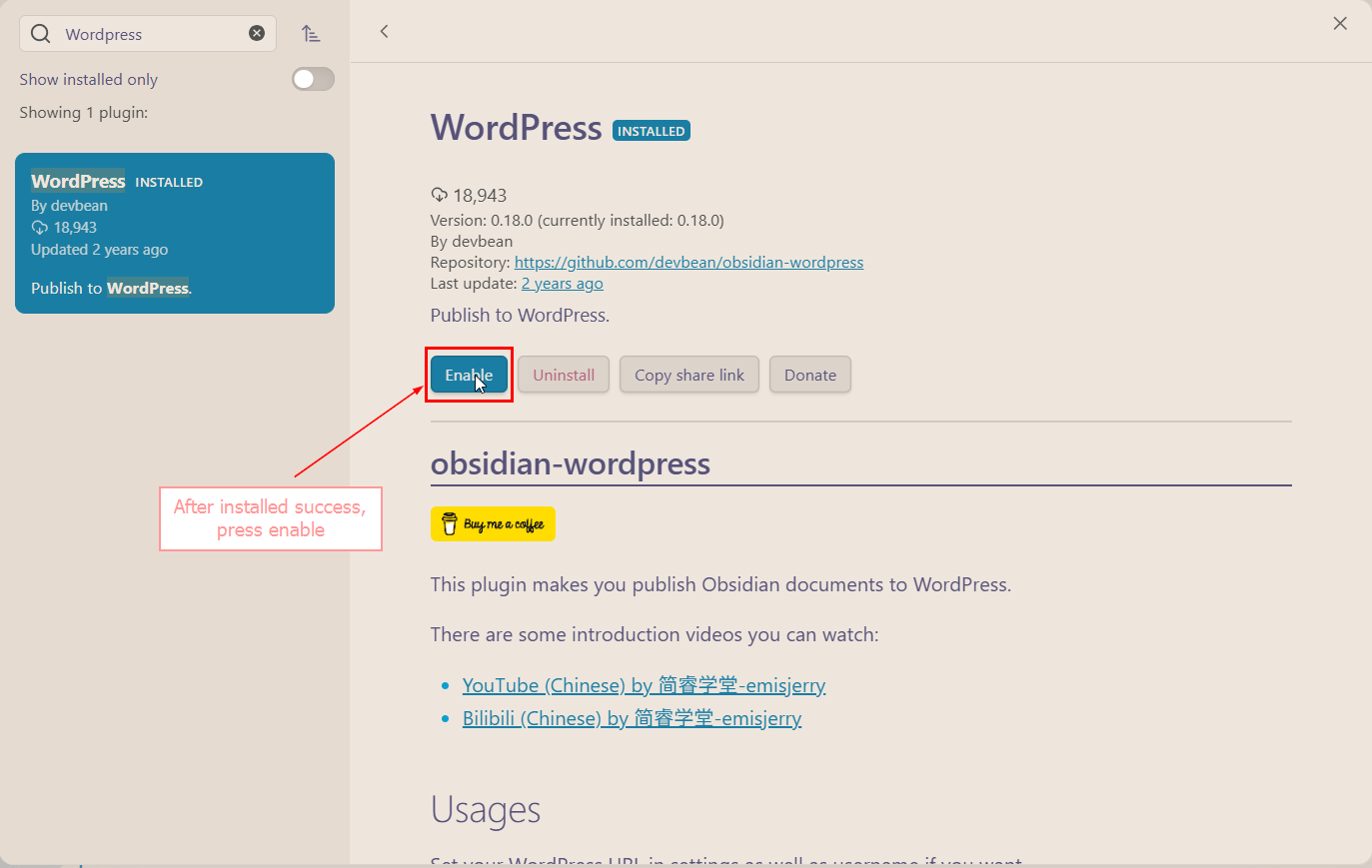The width and height of the screenshot is (1372, 868).
Task: Click the Donate button
Action: coord(809,374)
